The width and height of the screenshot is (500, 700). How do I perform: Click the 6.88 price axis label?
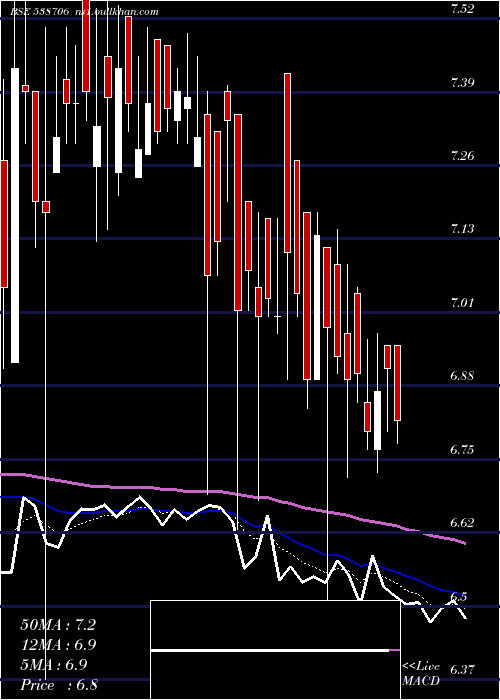click(x=462, y=376)
